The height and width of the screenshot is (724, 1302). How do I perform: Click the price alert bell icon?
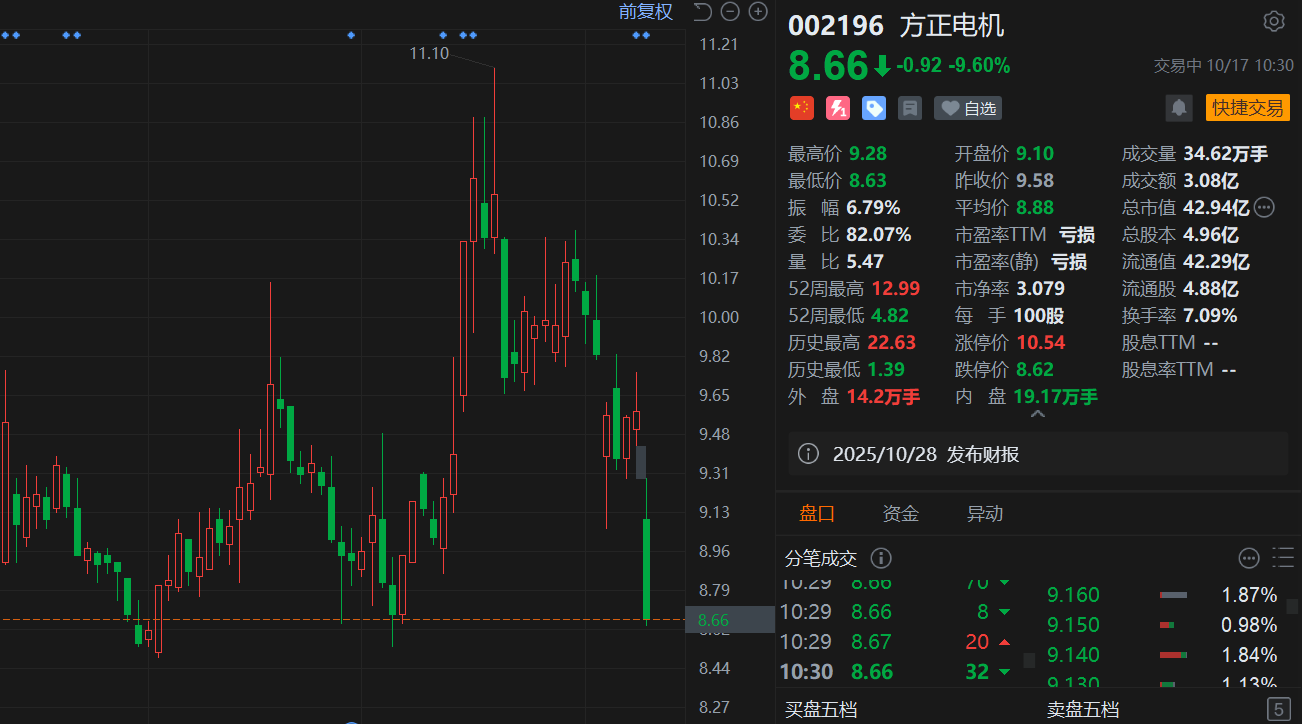pyautogui.click(x=1180, y=108)
